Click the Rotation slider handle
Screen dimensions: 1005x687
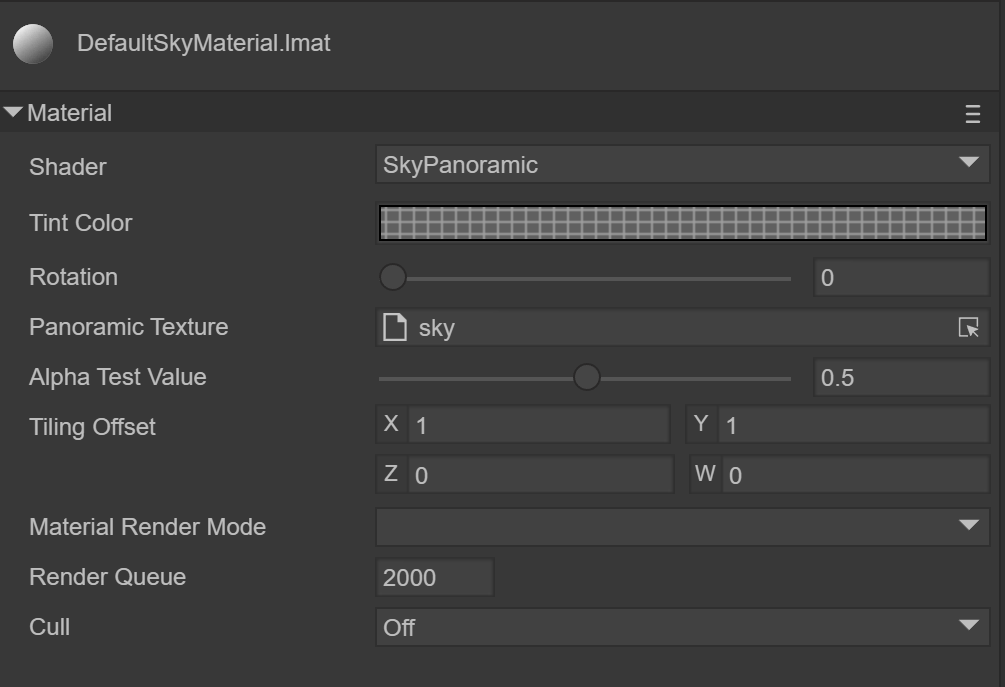pos(393,277)
